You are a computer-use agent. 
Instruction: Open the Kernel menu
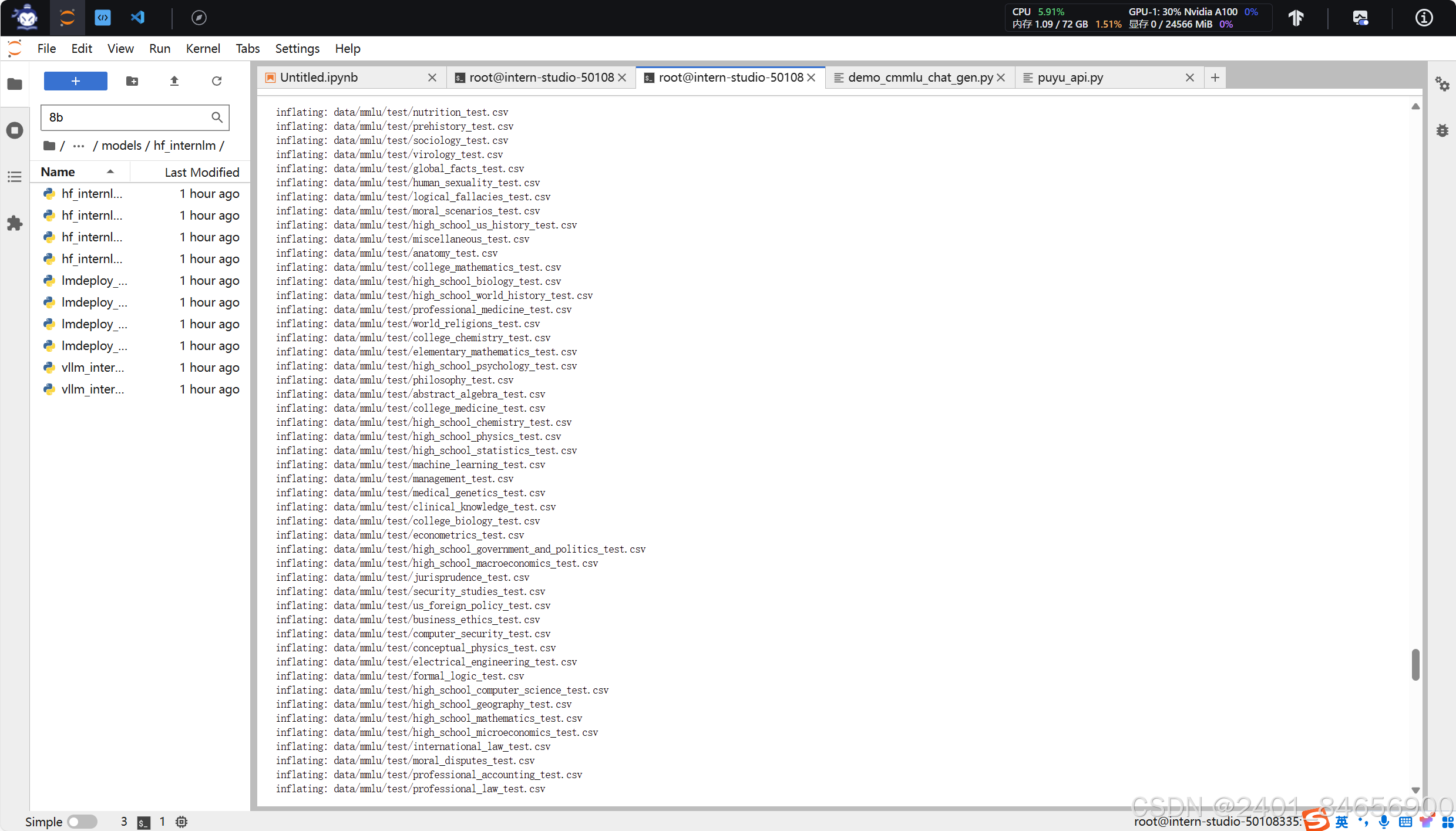point(203,49)
